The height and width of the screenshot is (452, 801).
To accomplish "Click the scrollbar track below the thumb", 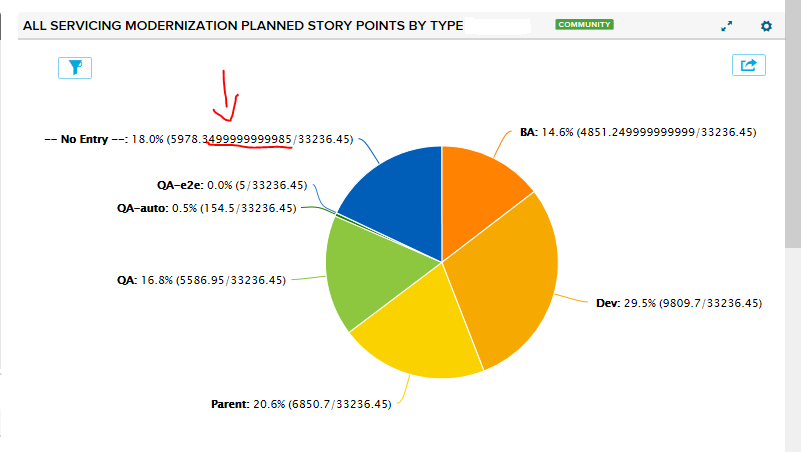I will click(792, 350).
